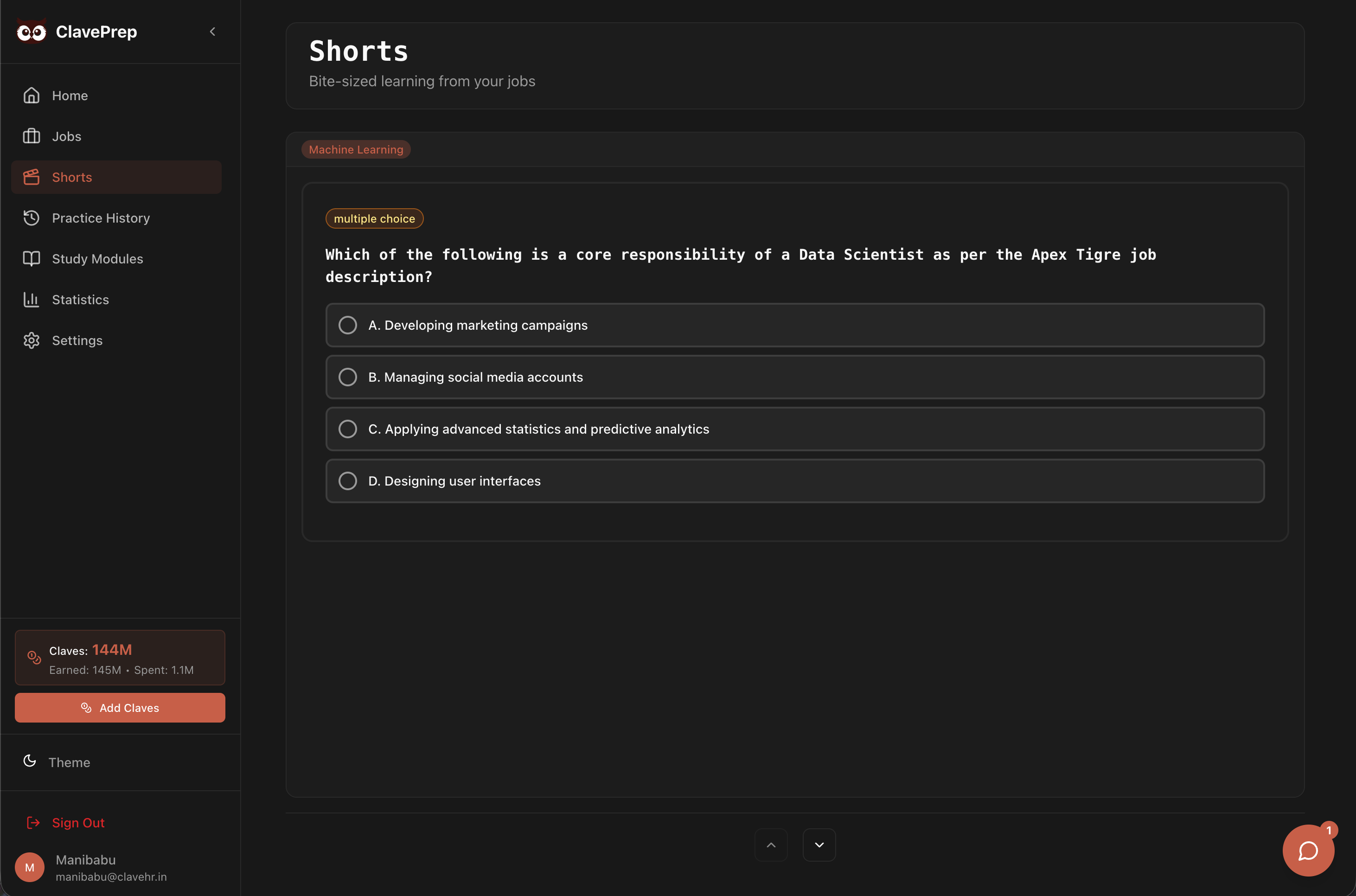Collapse the sidebar with the chevron arrow

coord(212,32)
